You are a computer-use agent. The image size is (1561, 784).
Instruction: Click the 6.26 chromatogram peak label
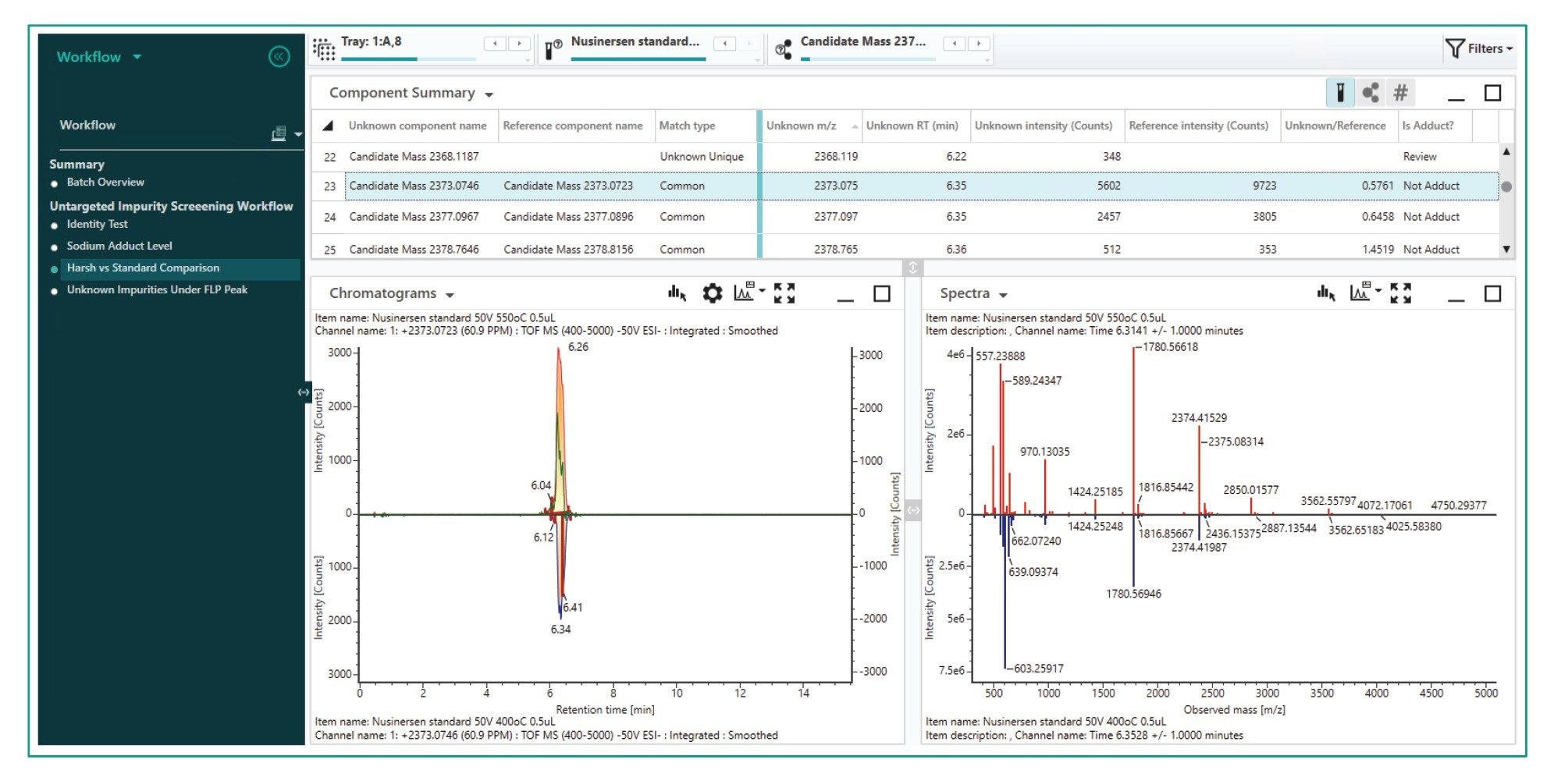pyautogui.click(x=578, y=347)
